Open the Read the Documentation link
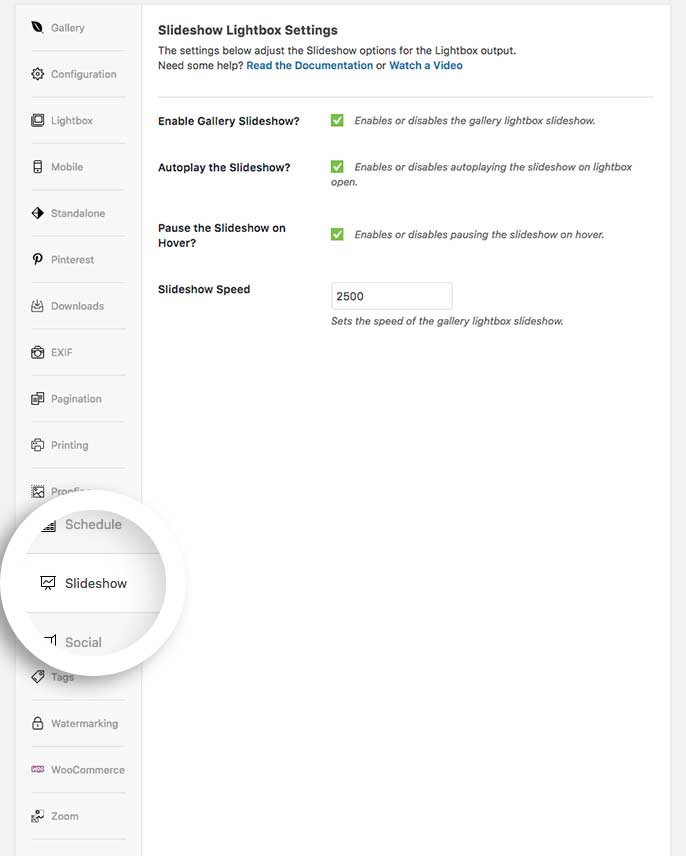This screenshot has width=686, height=856. point(309,66)
